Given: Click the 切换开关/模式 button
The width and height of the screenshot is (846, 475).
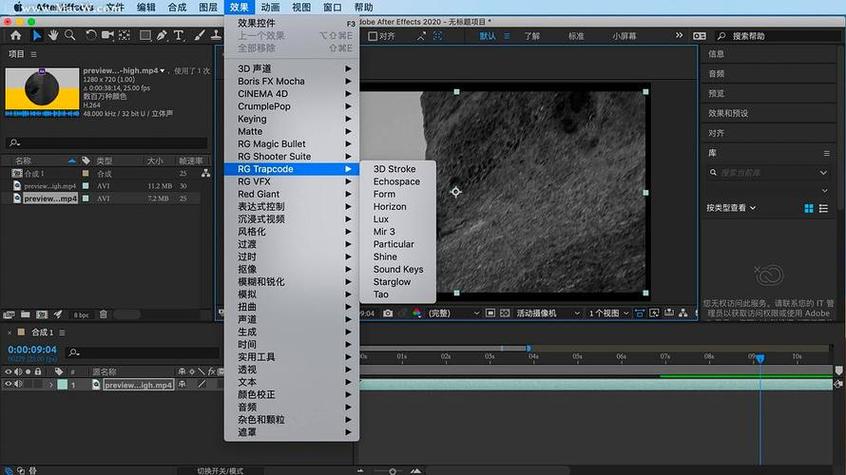Looking at the screenshot, I should 220,471.
